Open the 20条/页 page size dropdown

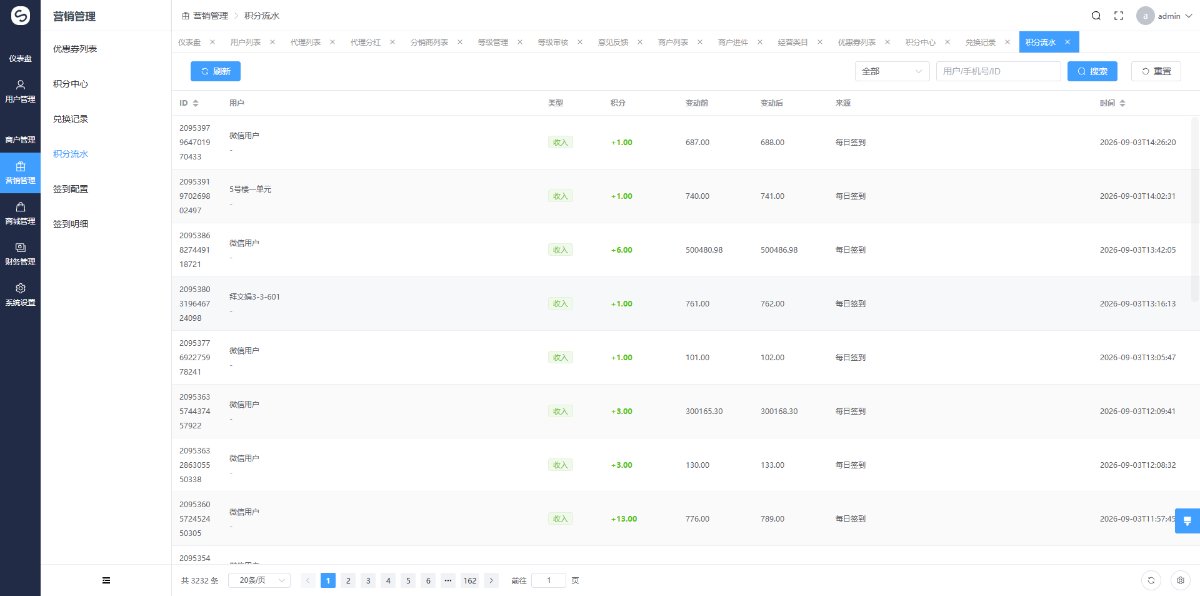tap(259, 580)
